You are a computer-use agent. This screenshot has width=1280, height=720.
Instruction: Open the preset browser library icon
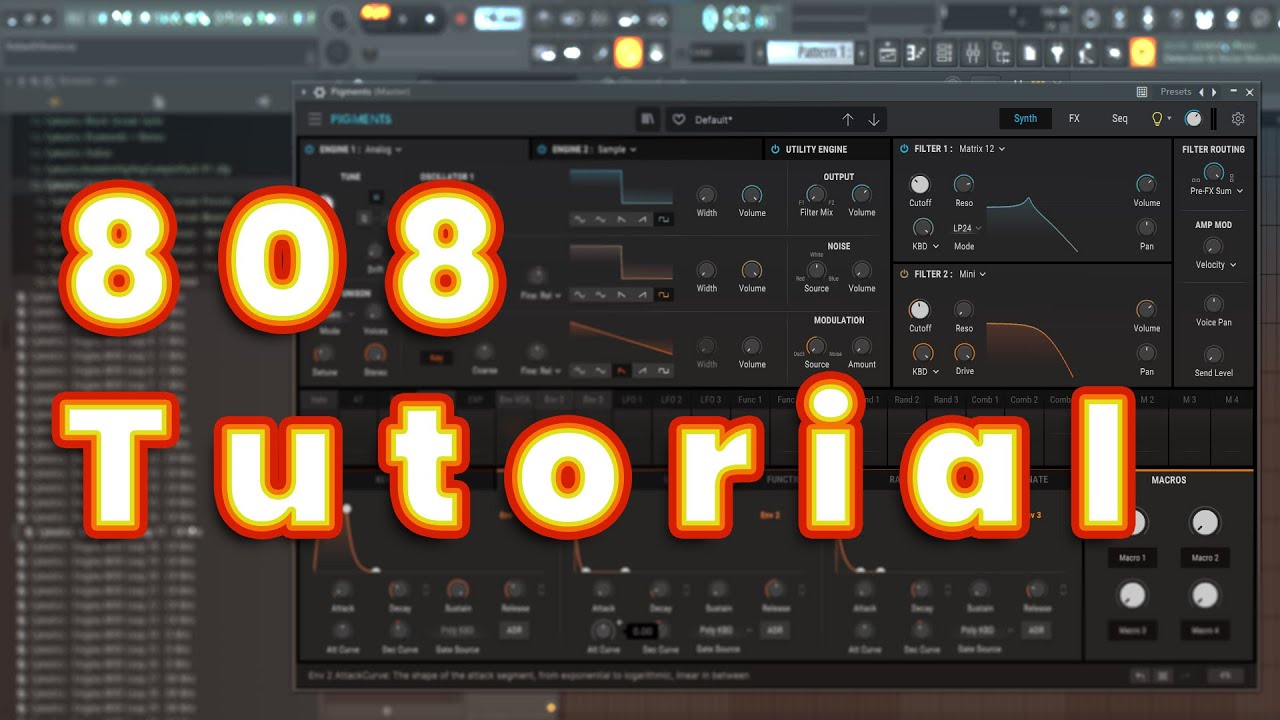tap(648, 119)
